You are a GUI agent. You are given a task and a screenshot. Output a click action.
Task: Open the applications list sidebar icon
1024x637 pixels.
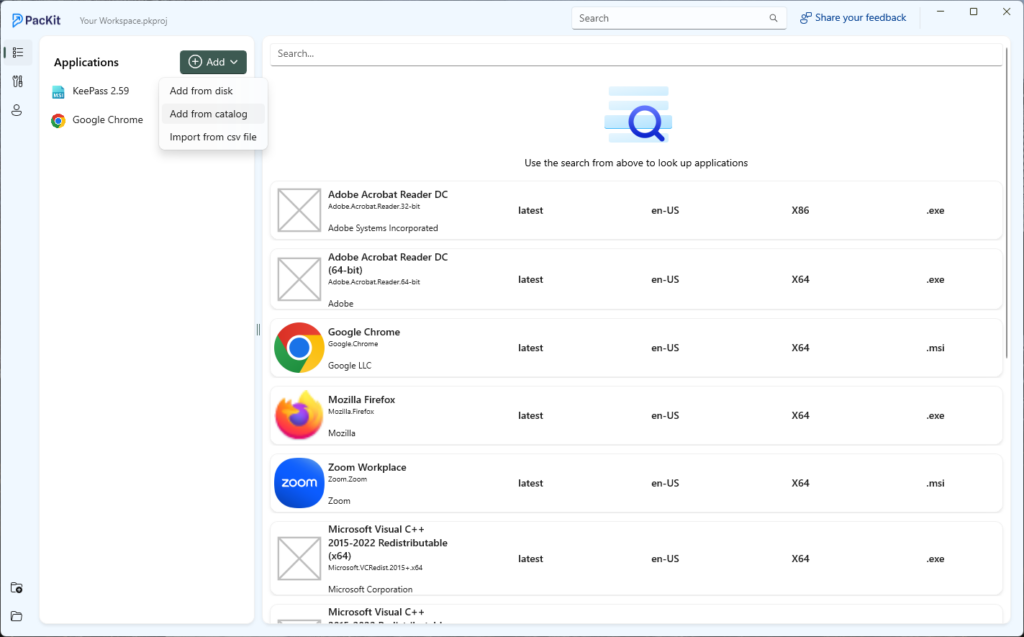[x=17, y=52]
